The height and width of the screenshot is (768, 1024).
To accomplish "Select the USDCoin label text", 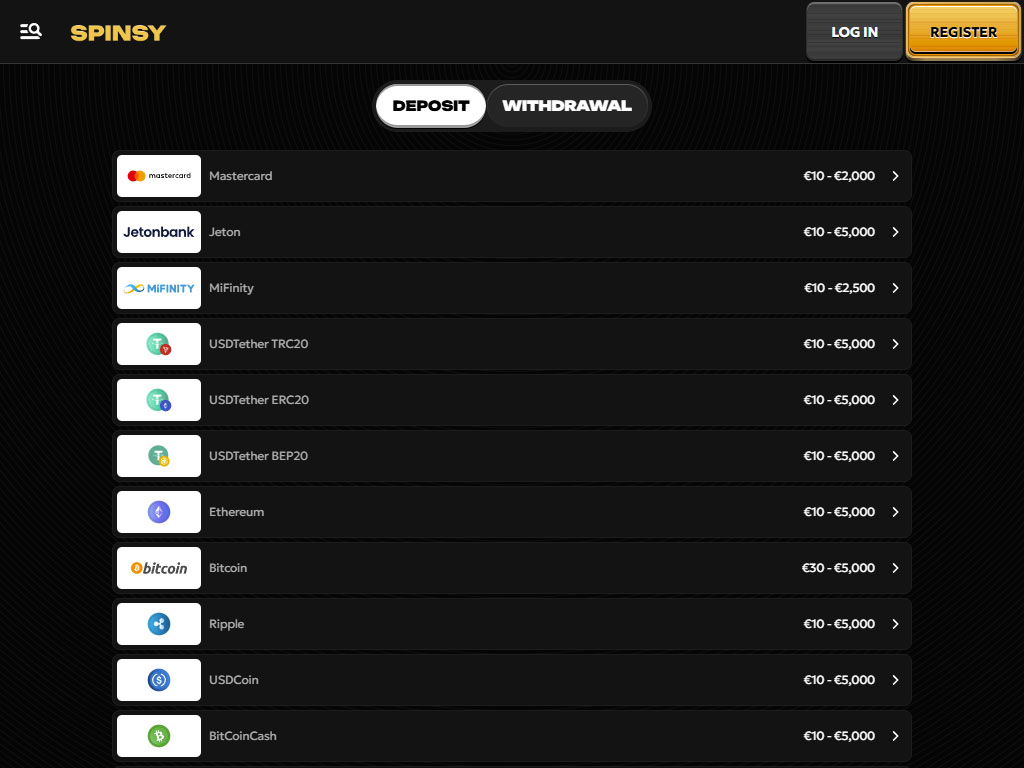I will [234, 680].
